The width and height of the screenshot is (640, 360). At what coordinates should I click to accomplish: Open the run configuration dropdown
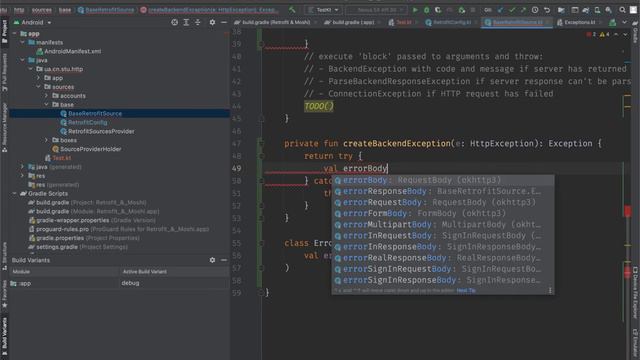(x=324, y=9)
